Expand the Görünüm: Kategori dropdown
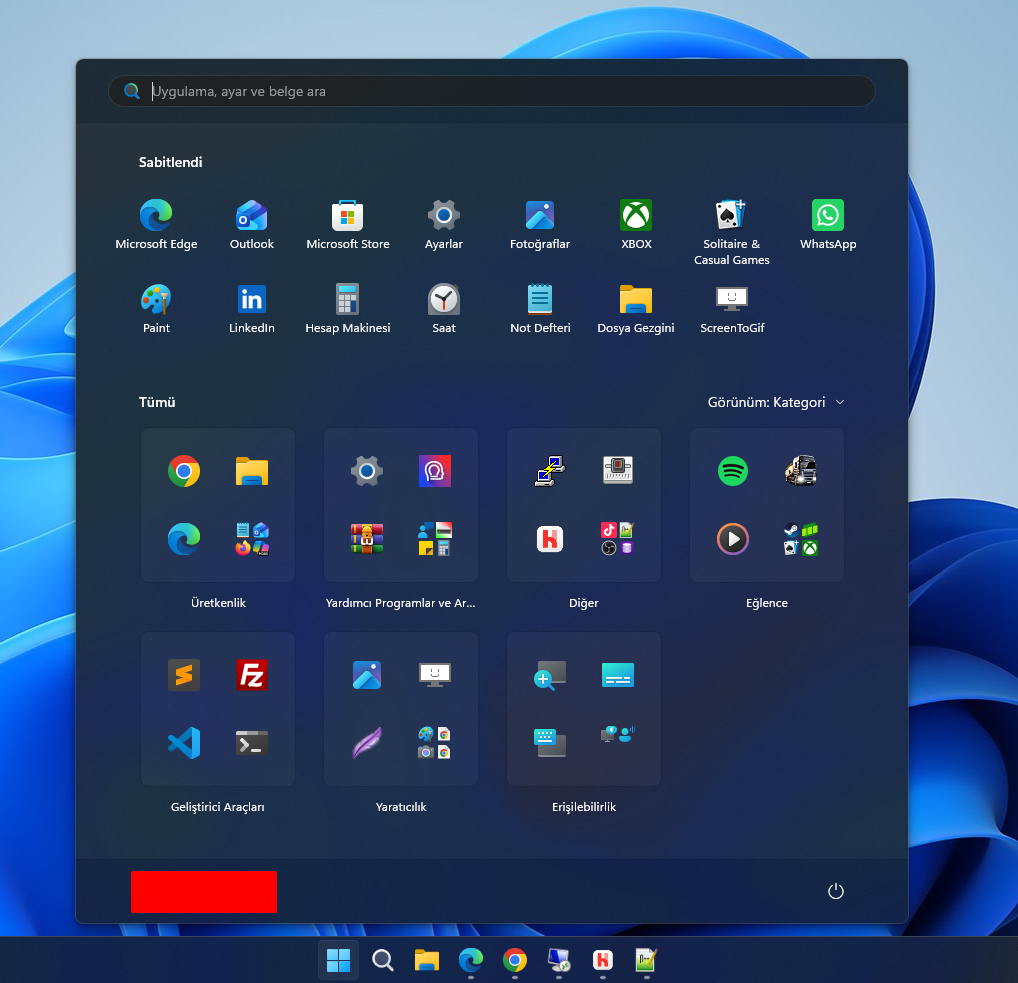The width and height of the screenshot is (1018, 983). coord(776,403)
